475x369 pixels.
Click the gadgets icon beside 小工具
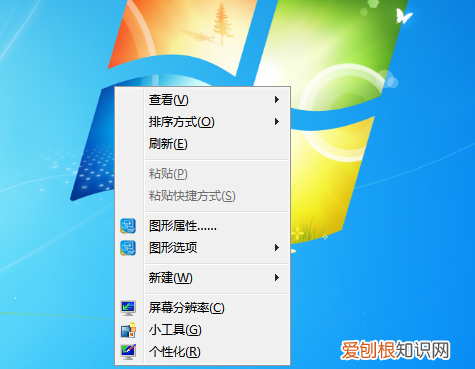128,330
